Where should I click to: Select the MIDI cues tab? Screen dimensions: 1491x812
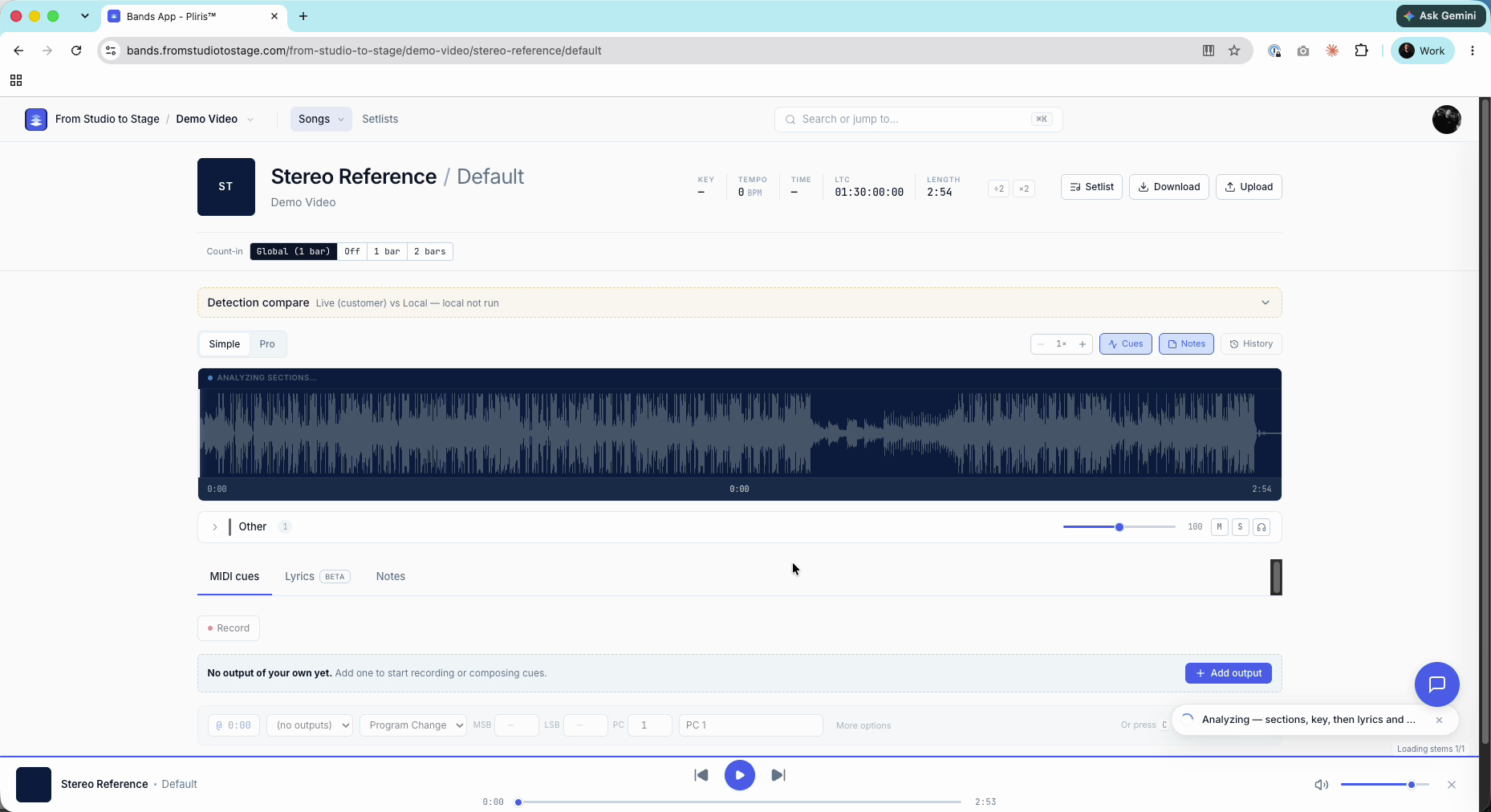click(x=234, y=577)
